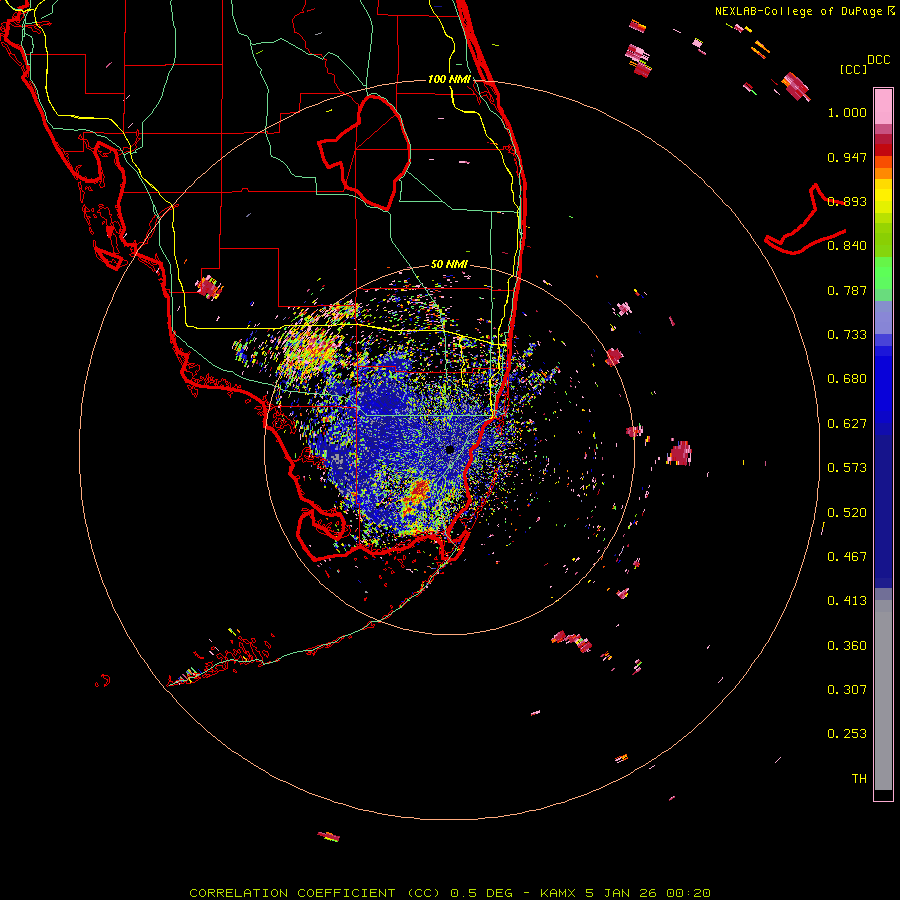Click the 0.520 scale label
This screenshot has width=900, height=900.
[x=847, y=513]
